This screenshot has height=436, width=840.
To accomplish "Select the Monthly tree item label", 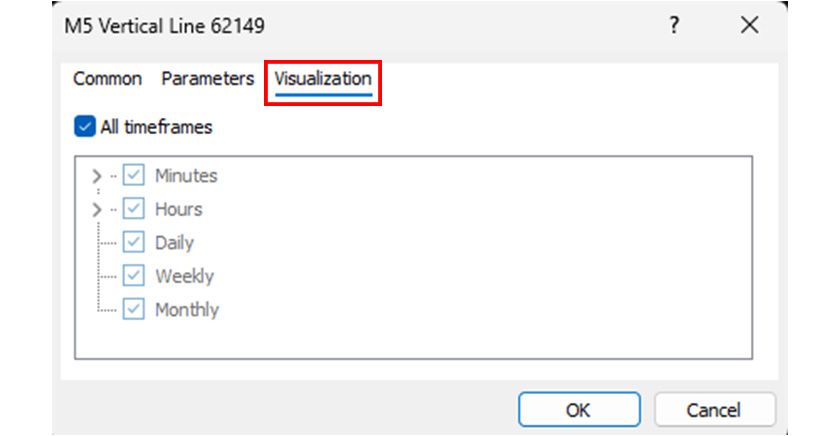I will 186,309.
